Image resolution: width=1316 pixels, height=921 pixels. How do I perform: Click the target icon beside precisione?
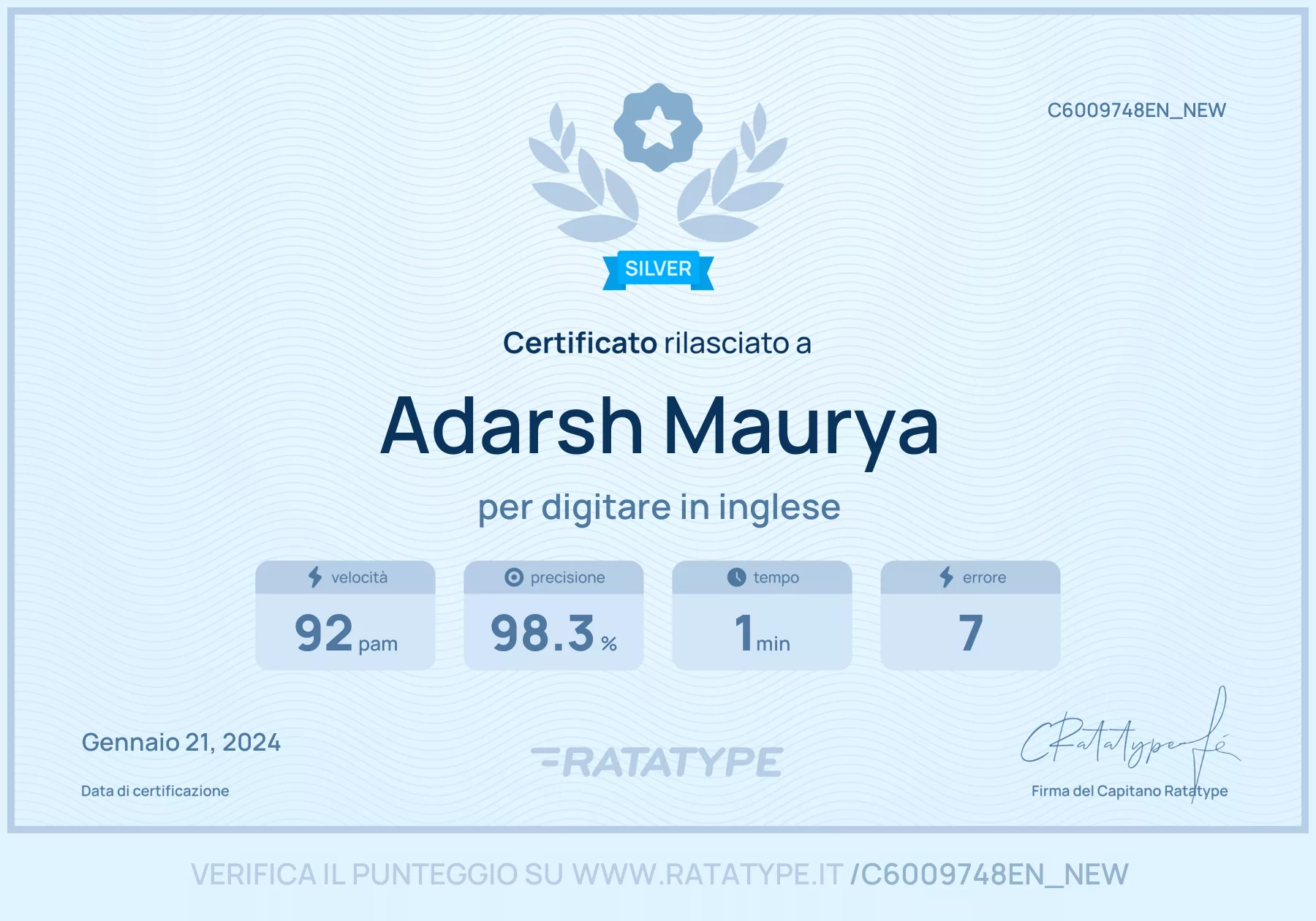pyautogui.click(x=514, y=577)
